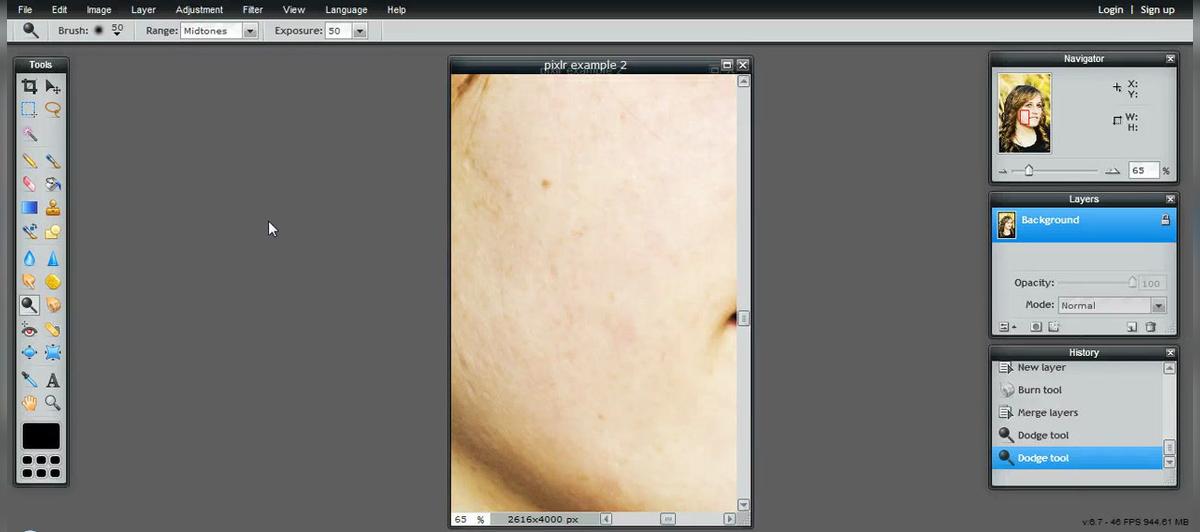Select the Magic Wand tool
Image resolution: width=1200 pixels, height=532 pixels.
29,134
